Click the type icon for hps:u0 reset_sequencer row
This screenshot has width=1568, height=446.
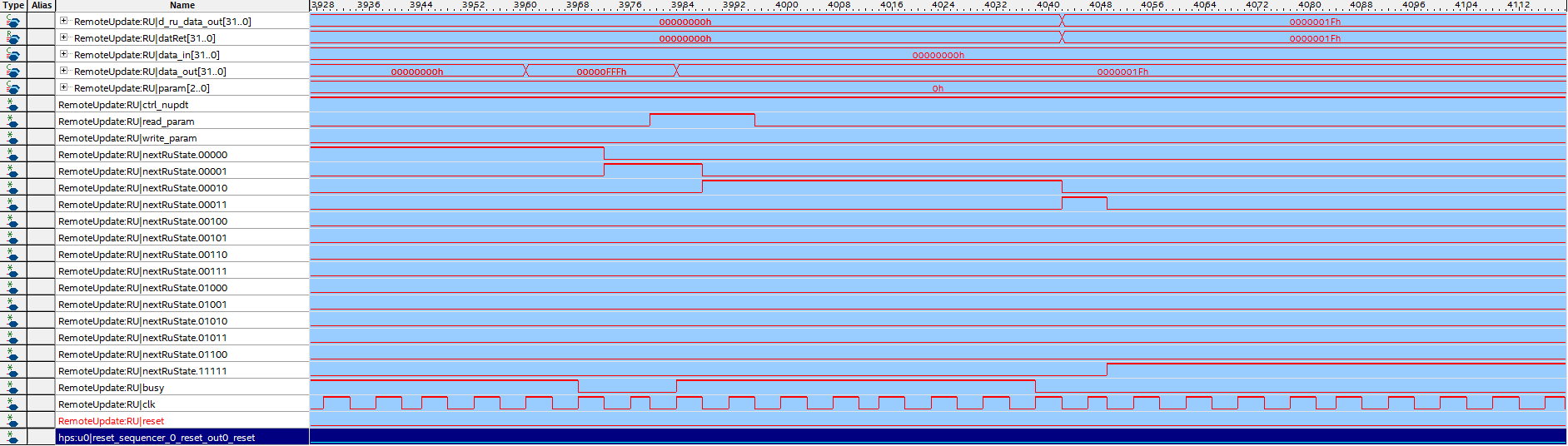13,438
